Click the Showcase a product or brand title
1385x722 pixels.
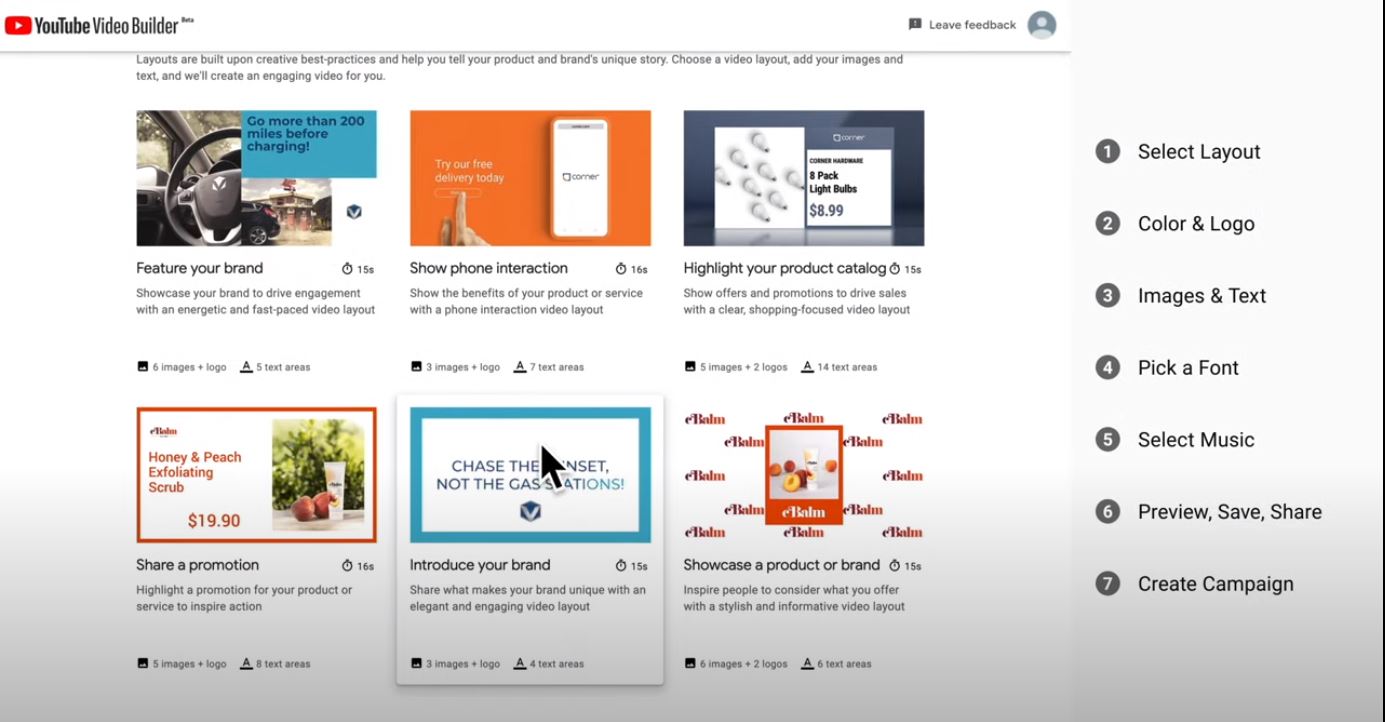[782, 565]
